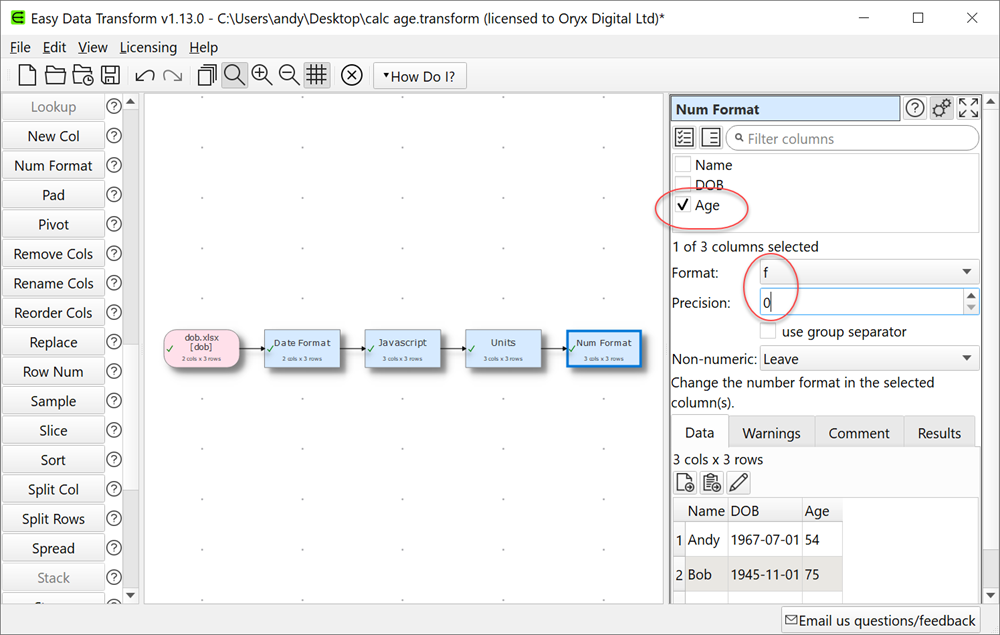Select the pencil edit icon above the results table
Screen dimensions: 1000x635
click(738, 482)
